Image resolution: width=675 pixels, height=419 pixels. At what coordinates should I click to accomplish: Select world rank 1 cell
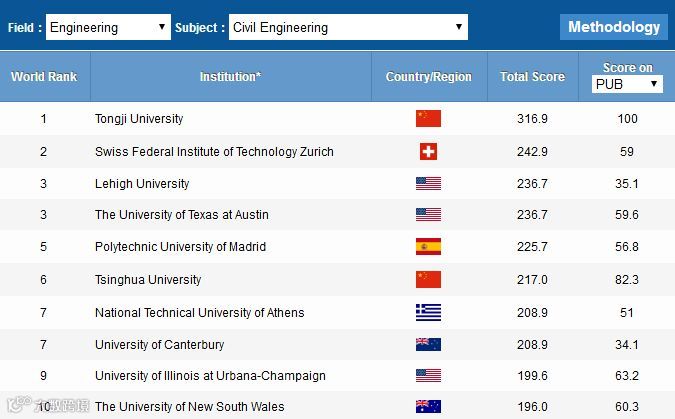43,119
